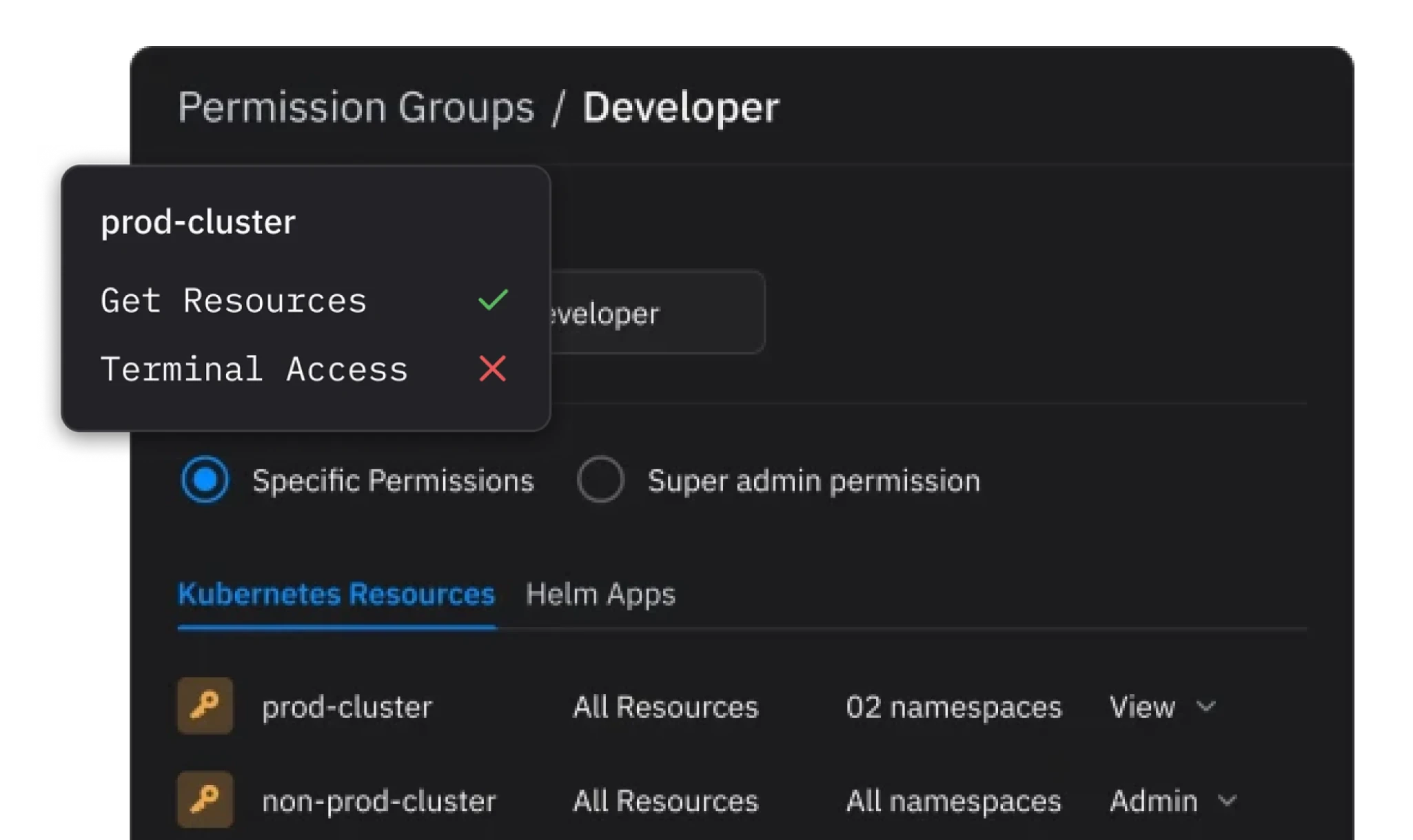1413x840 pixels.
Task: Click the prod-cluster key icon
Action: coord(205,706)
